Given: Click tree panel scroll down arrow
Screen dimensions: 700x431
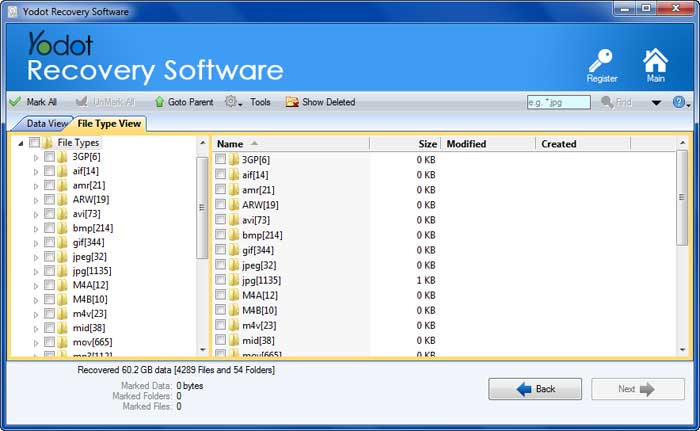Looking at the screenshot, I should click(x=203, y=350).
